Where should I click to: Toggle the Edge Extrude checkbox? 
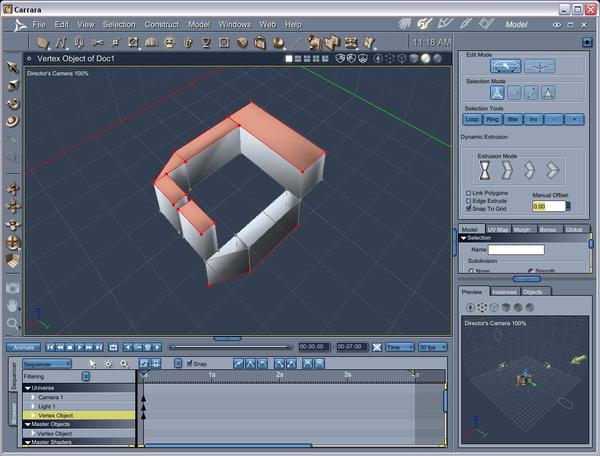(x=470, y=199)
